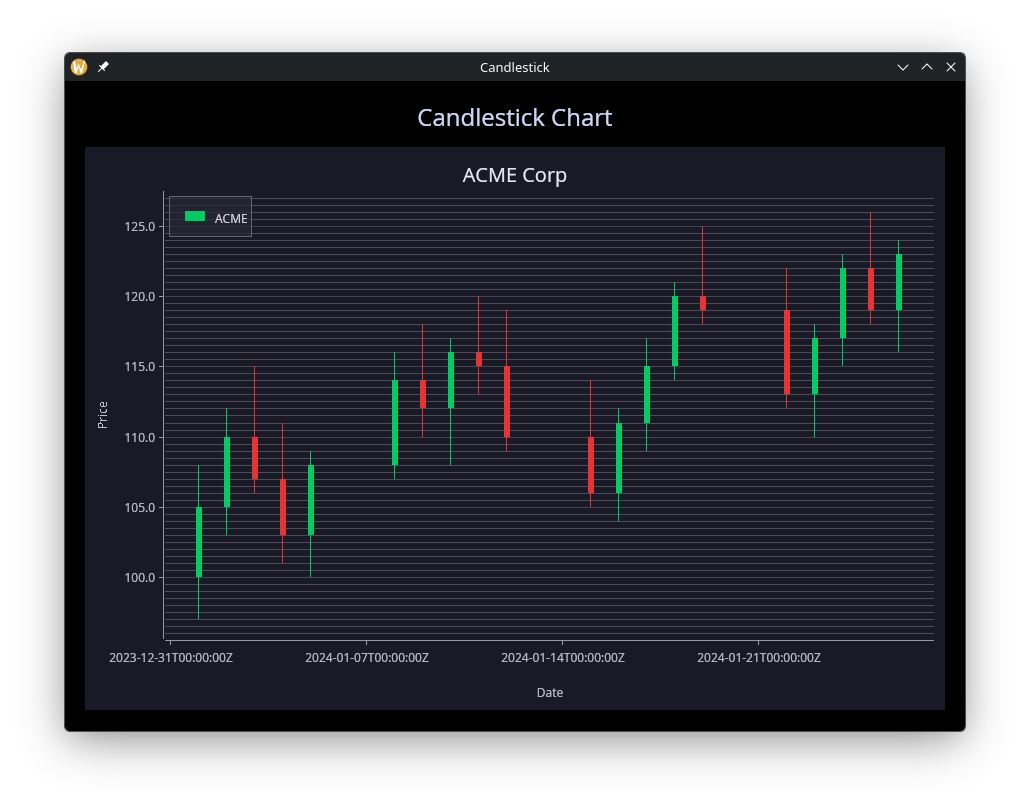The height and width of the screenshot is (808, 1030).
Task: Click the Candlestick title bar label
Action: 514,67
